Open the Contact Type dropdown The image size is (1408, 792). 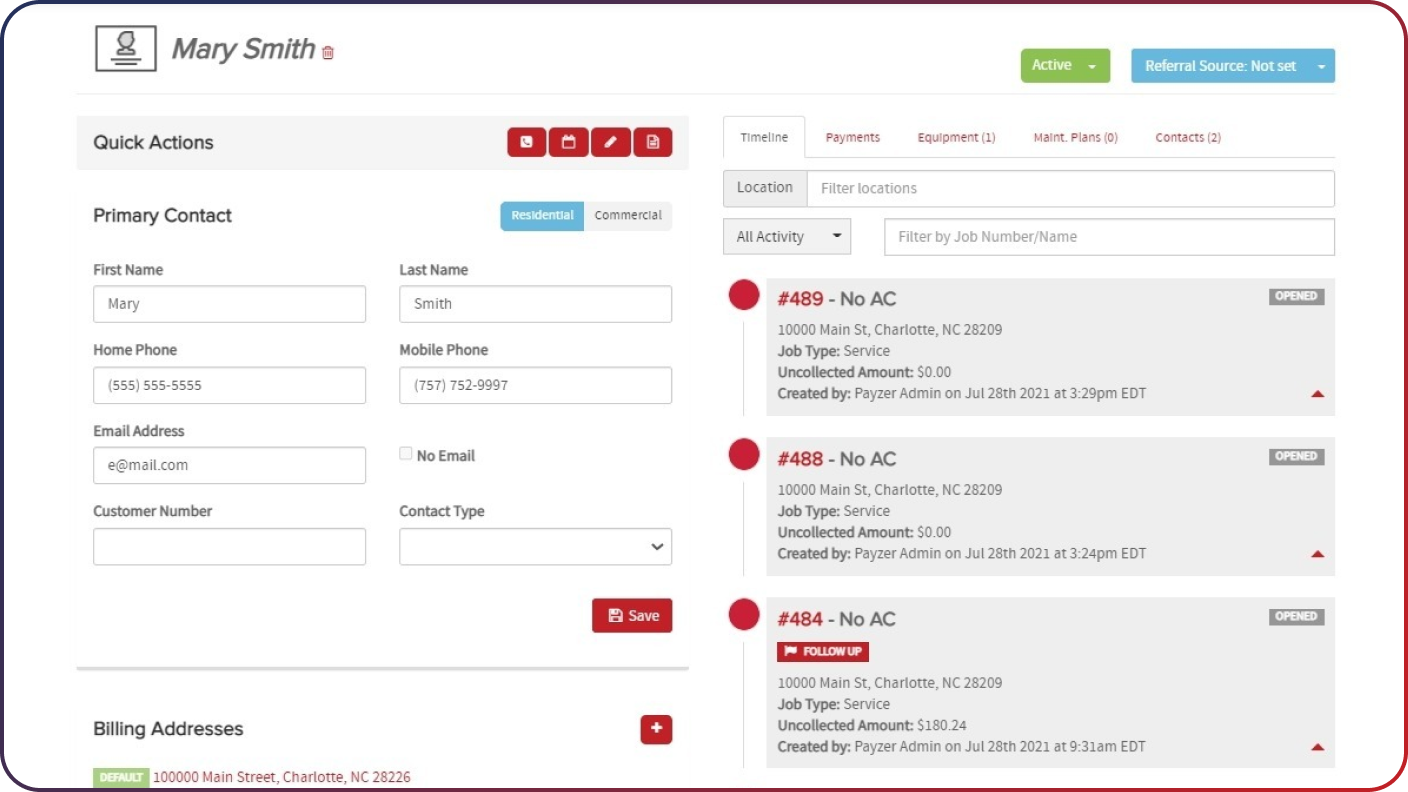coord(535,547)
